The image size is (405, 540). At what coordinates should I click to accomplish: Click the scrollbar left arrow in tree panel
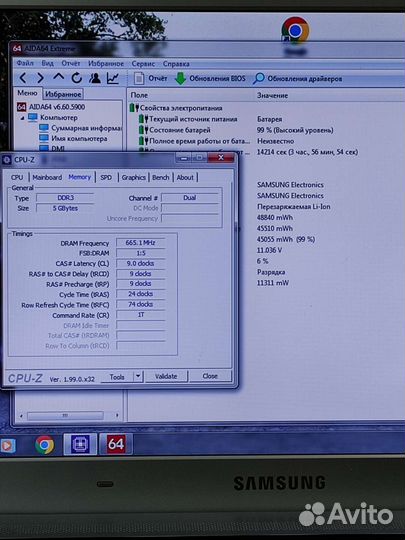21,416
